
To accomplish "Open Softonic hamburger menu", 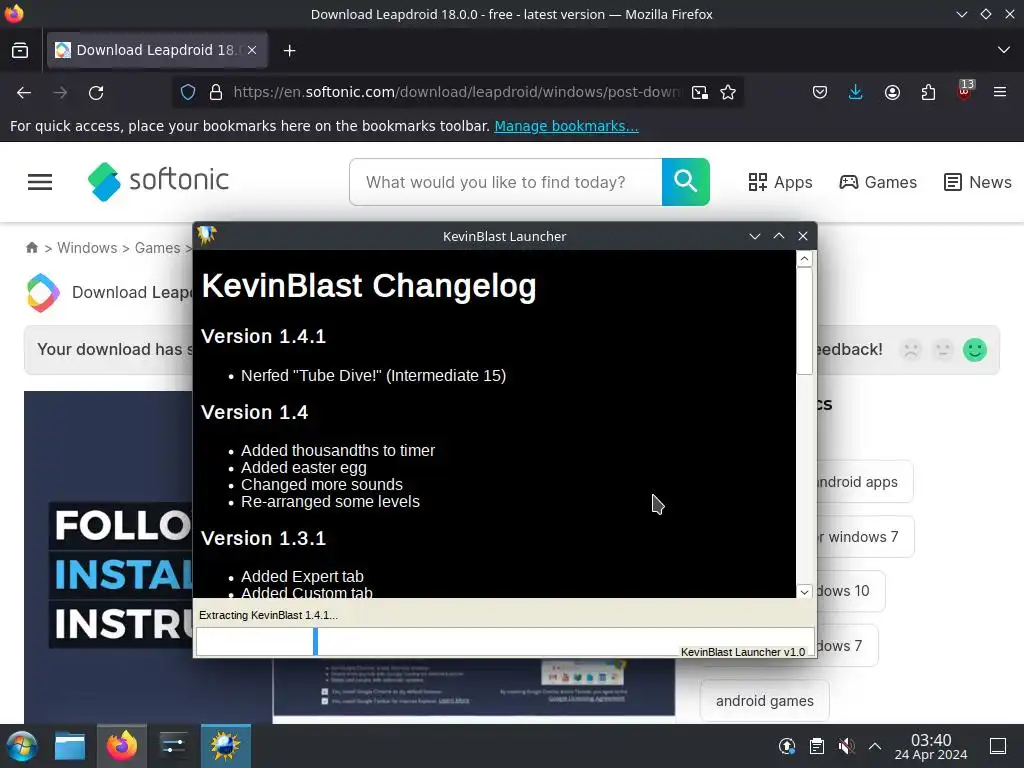I will (x=40, y=182).
